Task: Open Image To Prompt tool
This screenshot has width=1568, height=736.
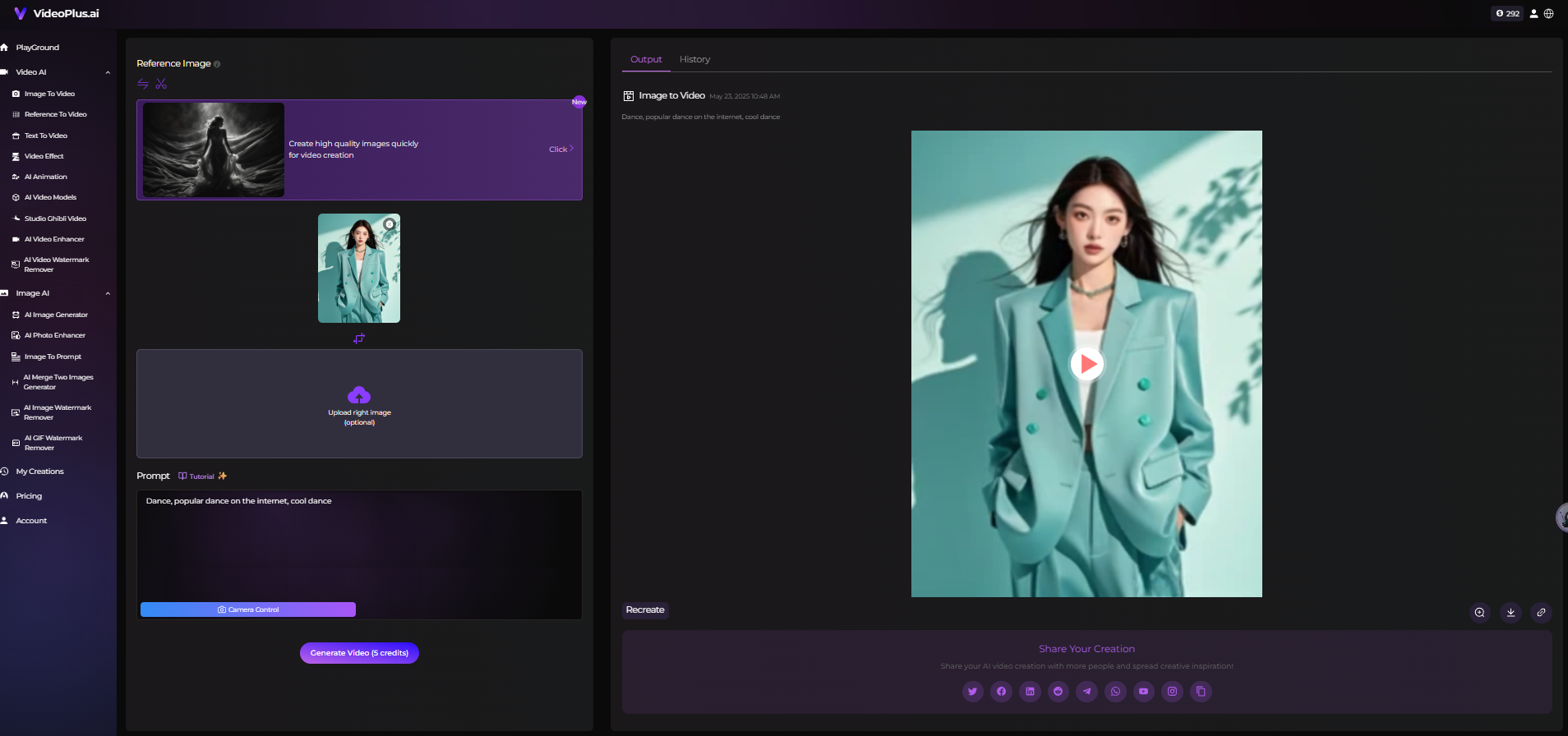Action: [53, 356]
